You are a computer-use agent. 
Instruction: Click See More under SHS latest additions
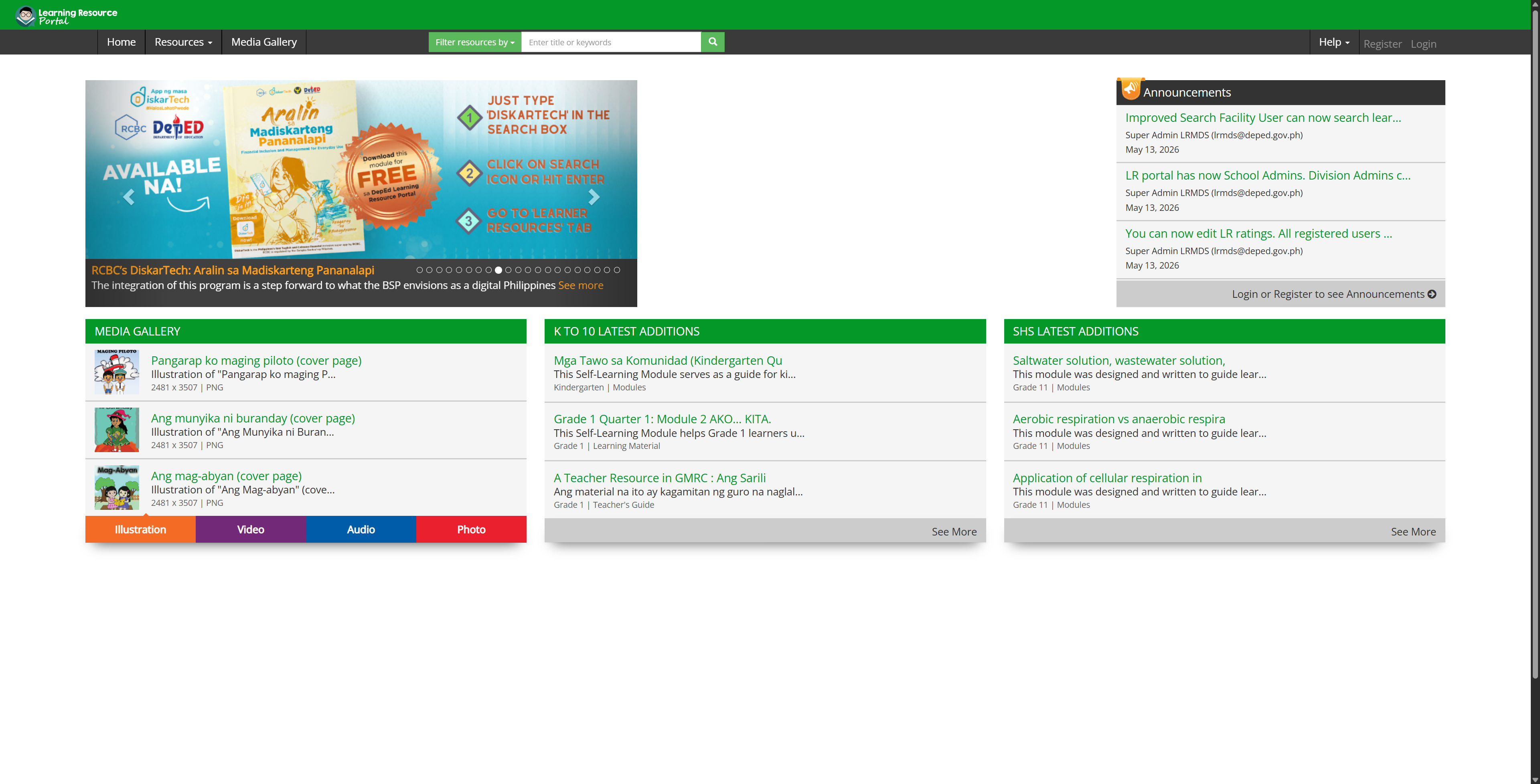1412,532
